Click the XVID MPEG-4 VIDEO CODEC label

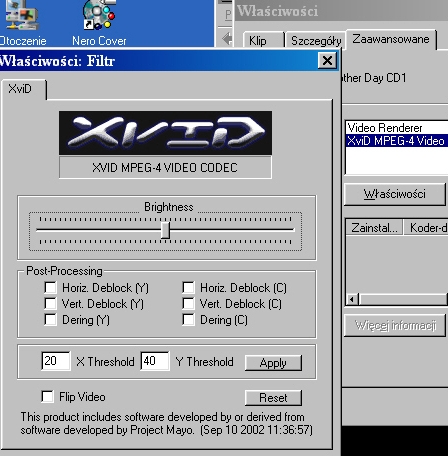(165, 168)
